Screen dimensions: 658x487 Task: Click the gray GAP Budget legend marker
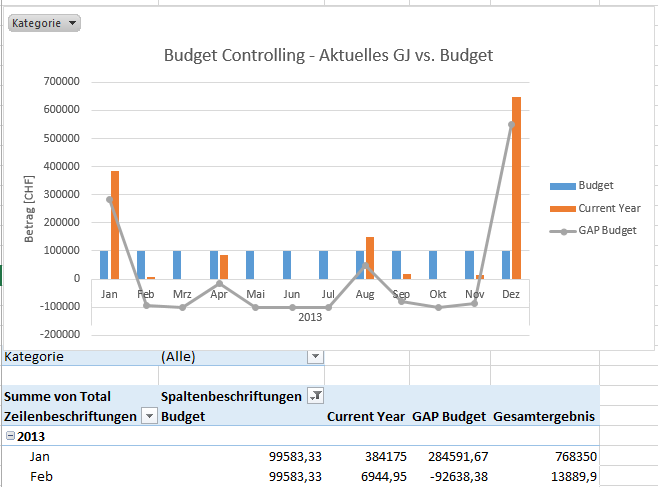[x=563, y=231]
